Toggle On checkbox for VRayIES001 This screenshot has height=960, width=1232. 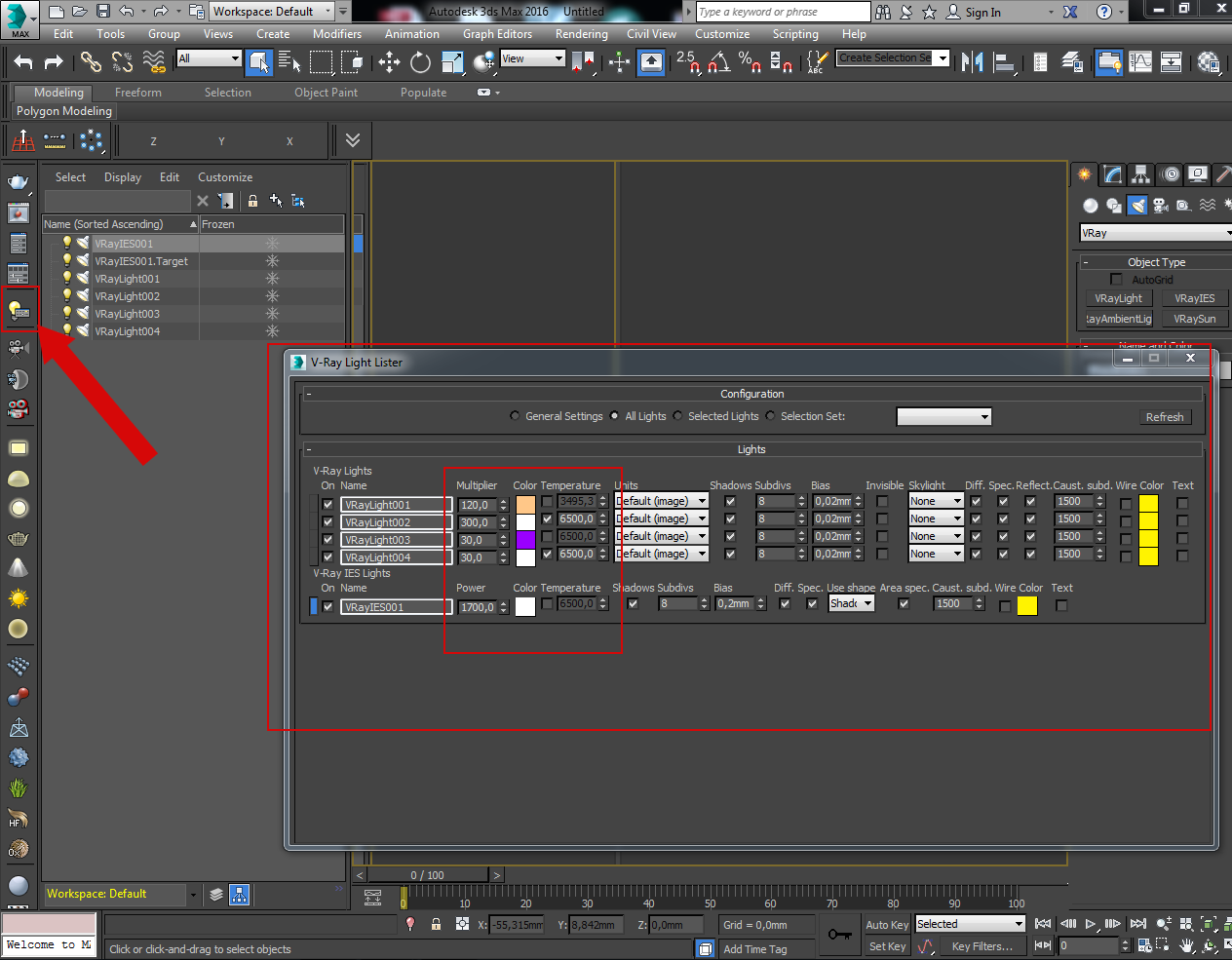[327, 606]
